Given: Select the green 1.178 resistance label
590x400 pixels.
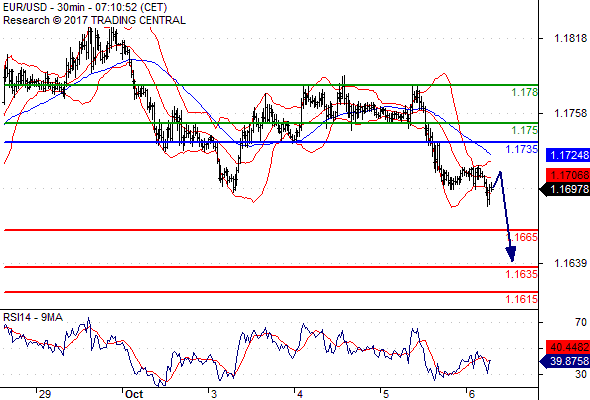Looking at the screenshot, I should 525,92.
